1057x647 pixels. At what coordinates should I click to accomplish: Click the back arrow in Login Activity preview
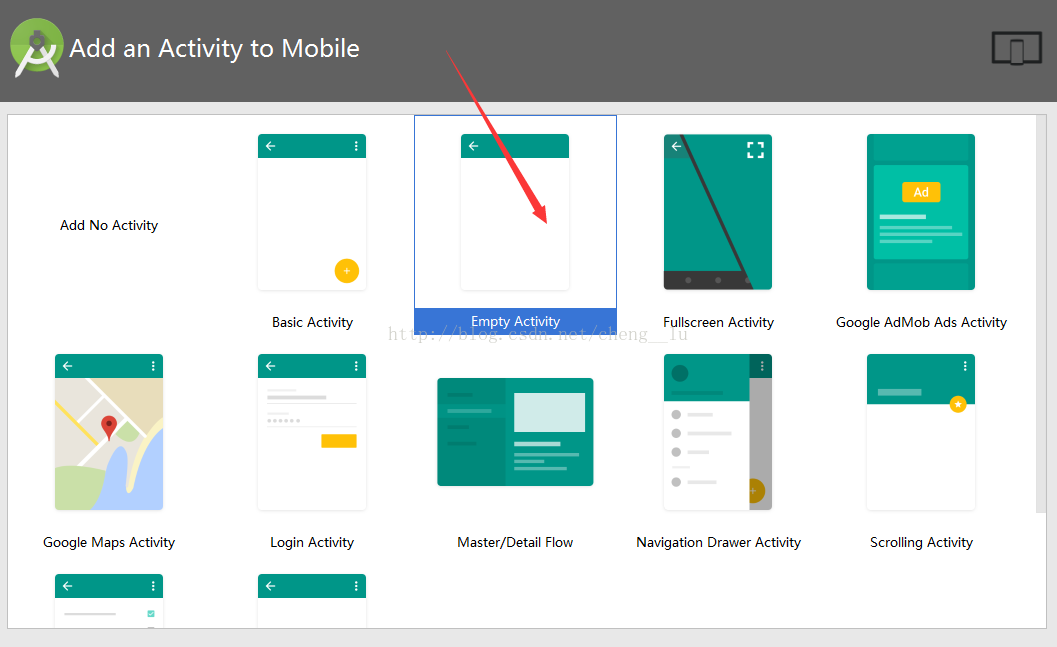(270, 366)
